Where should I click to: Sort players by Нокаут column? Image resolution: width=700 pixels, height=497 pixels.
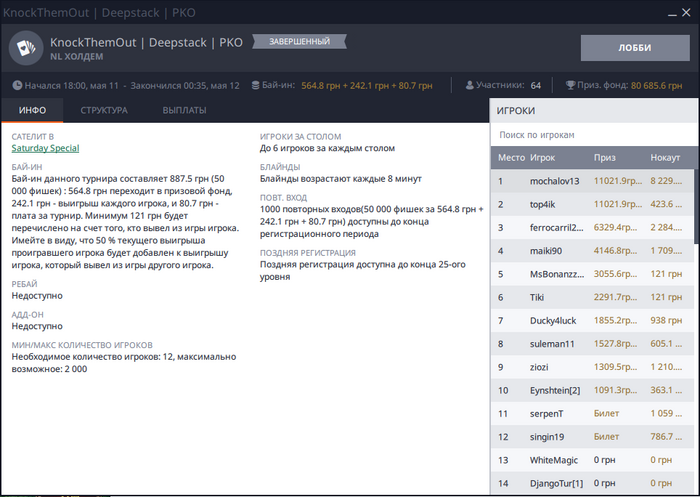click(665, 158)
